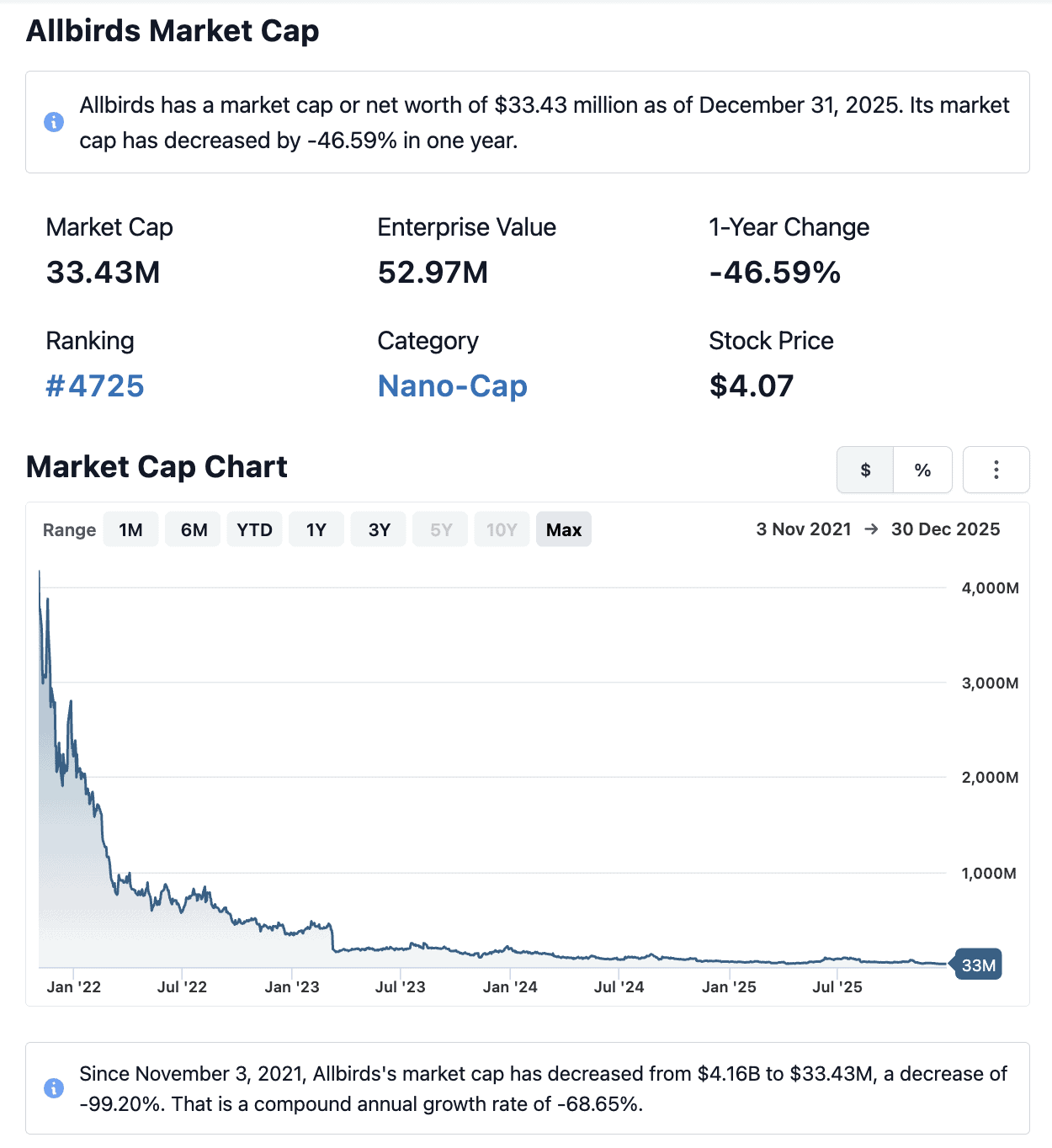
Task: Select the 1Y range
Action: 316,529
